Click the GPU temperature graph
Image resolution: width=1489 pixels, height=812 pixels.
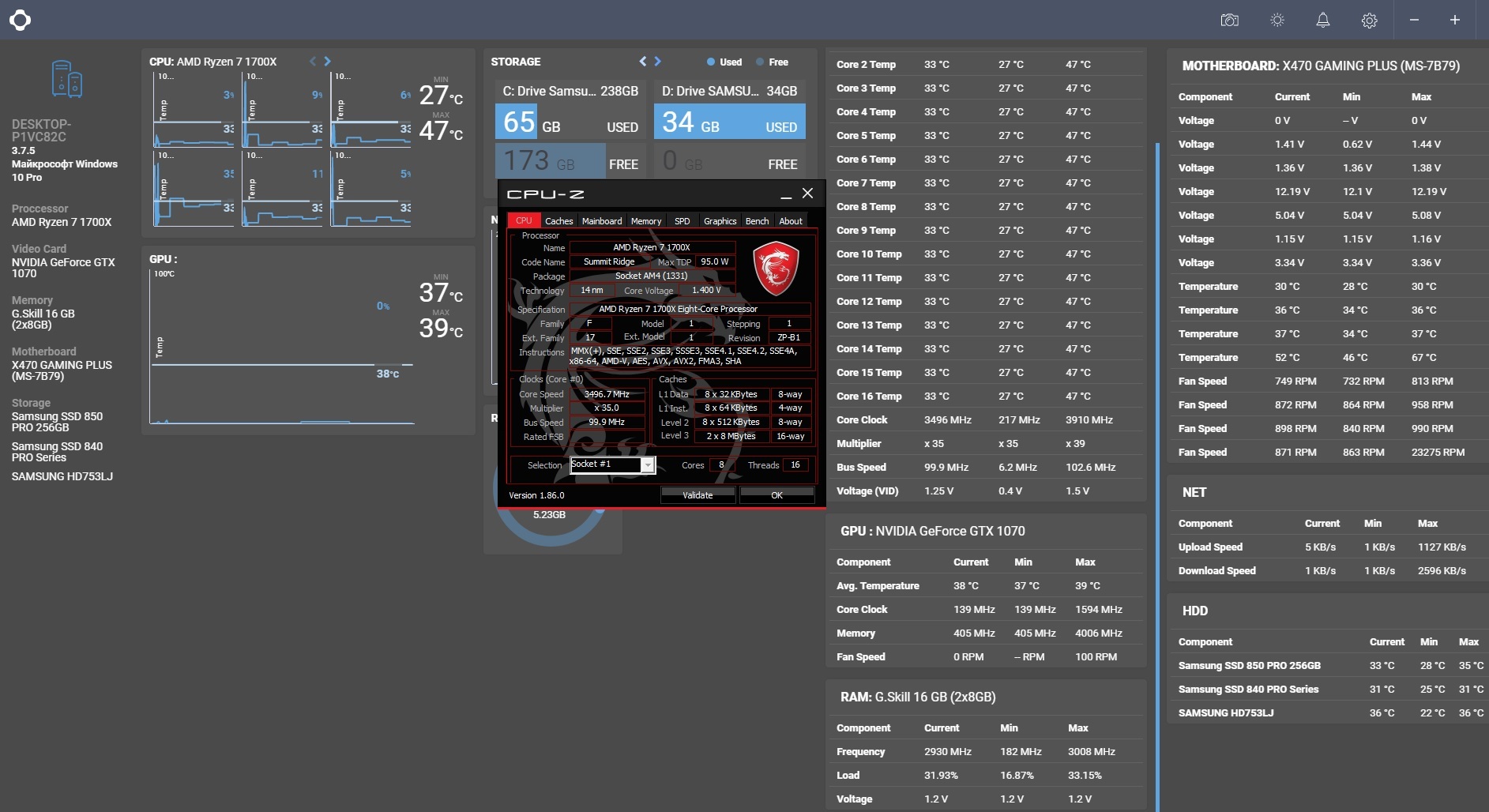coord(281,348)
